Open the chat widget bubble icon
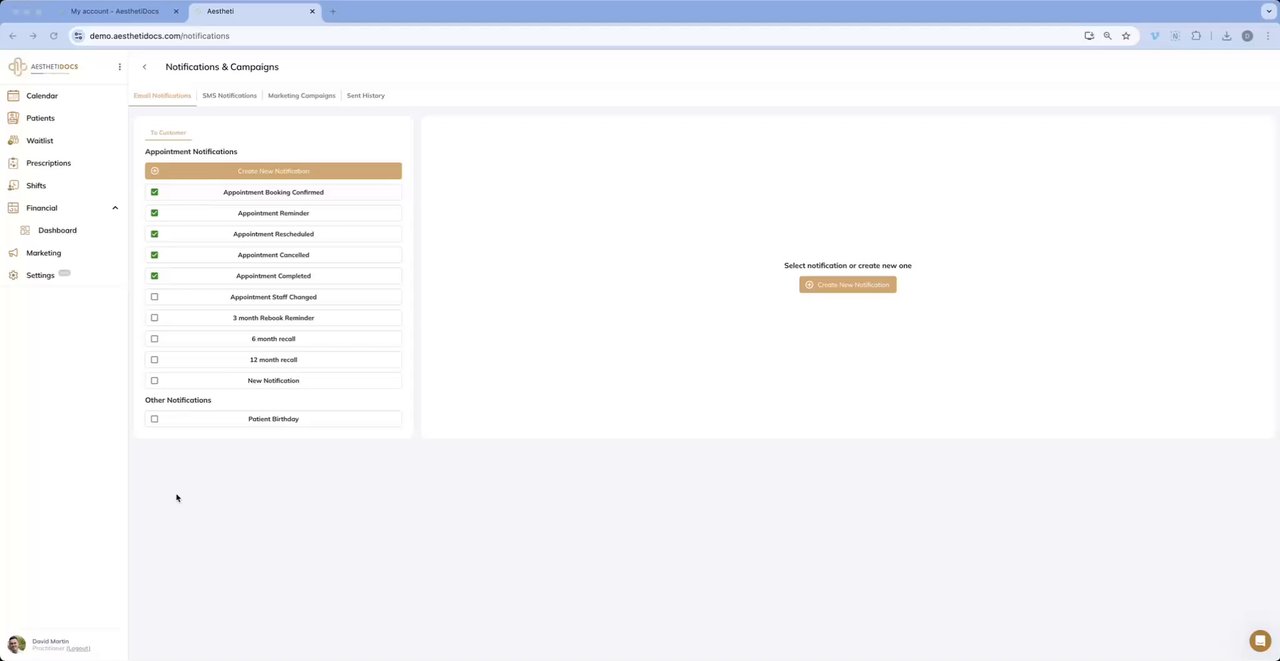 pyautogui.click(x=1259, y=641)
